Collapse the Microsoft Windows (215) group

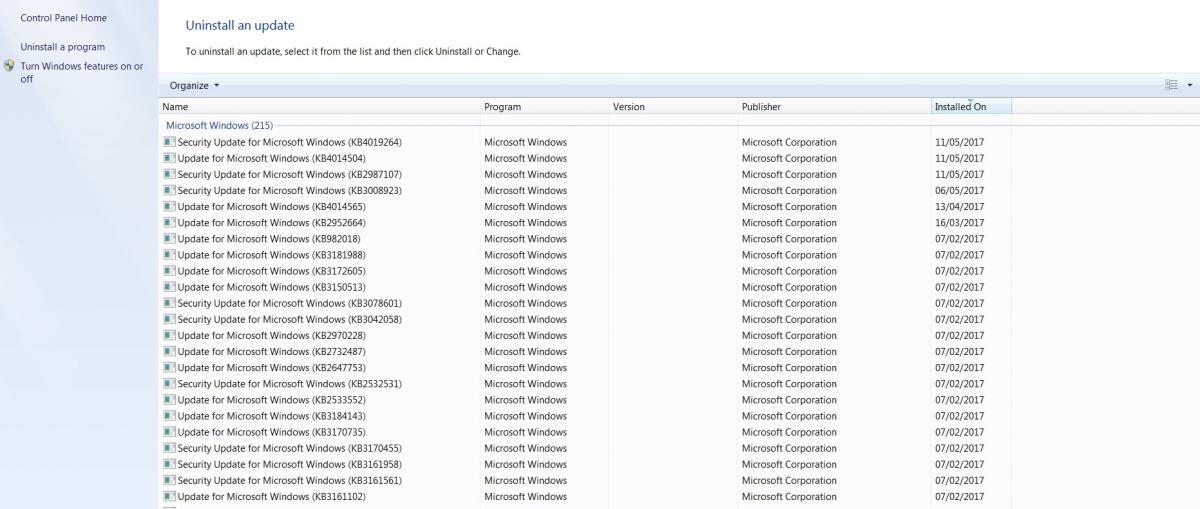219,125
